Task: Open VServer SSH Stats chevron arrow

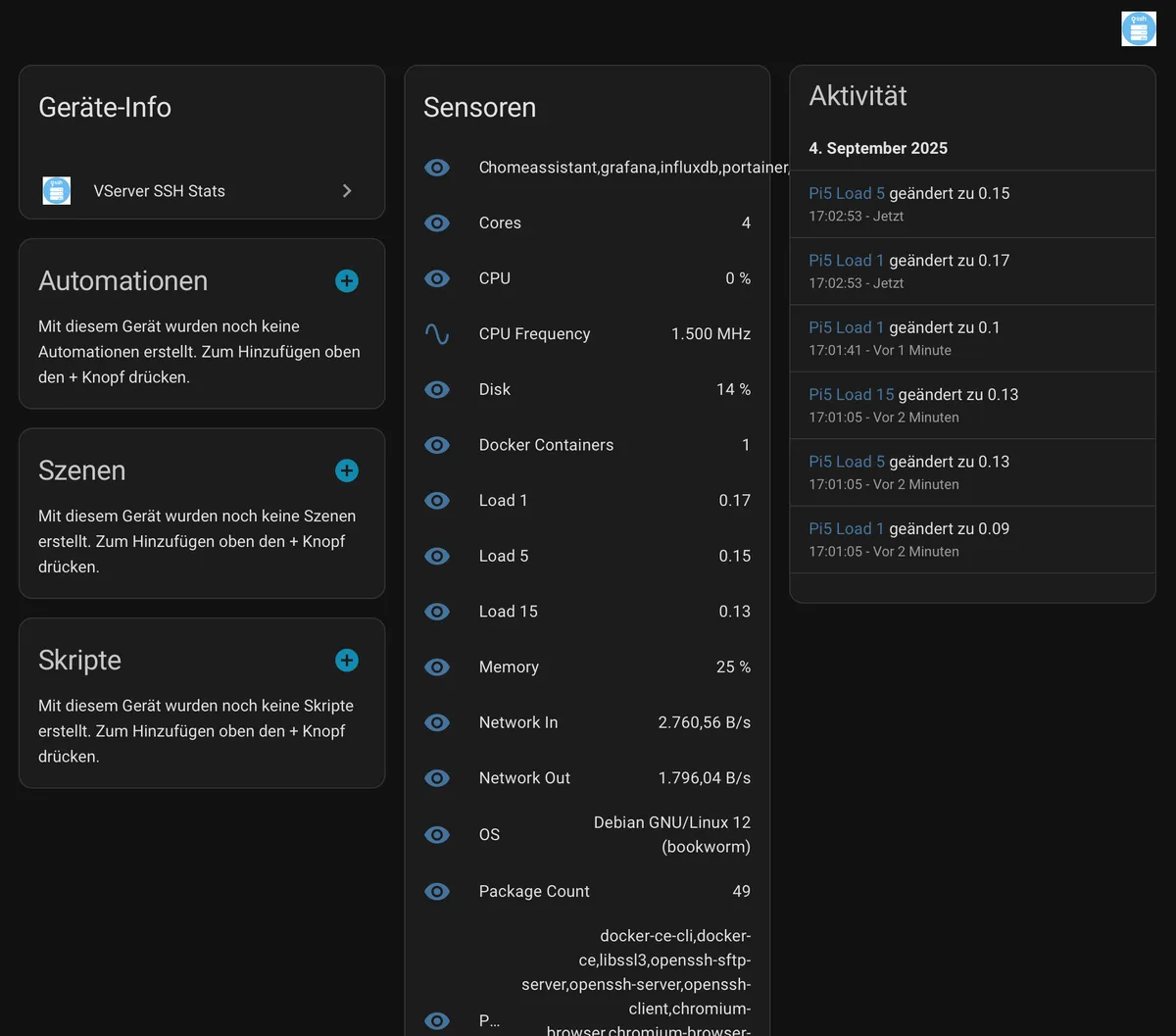Action: tap(347, 191)
